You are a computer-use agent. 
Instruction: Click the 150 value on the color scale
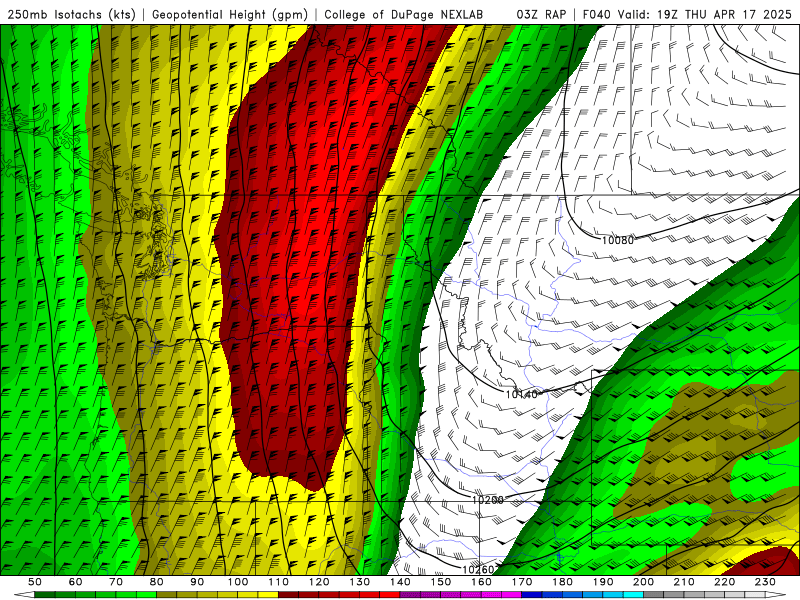(x=441, y=582)
